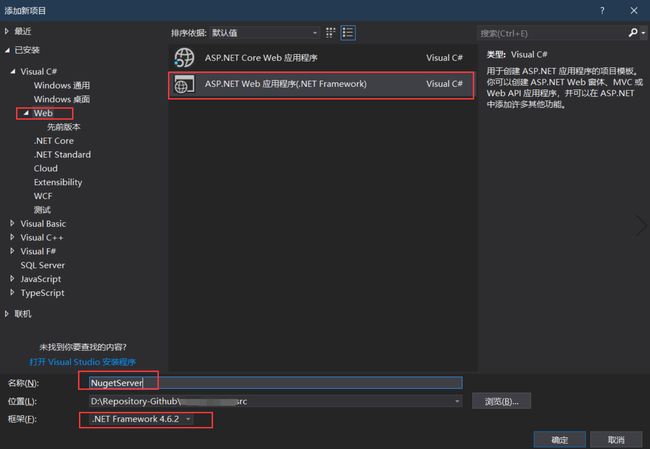The height and width of the screenshot is (449, 650).
Task: Click the 取消 (Cancel) button
Action: (616, 439)
